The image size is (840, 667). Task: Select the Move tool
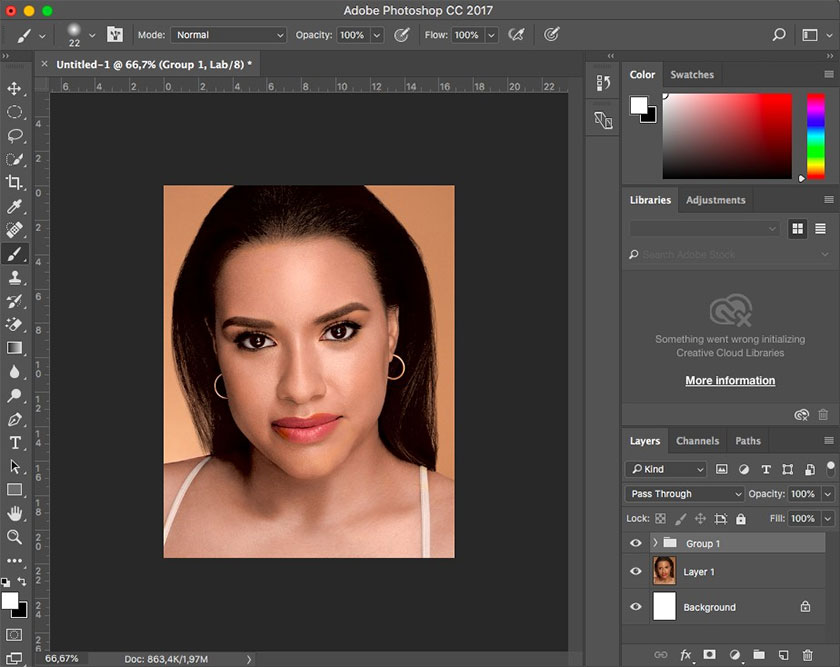click(x=15, y=88)
